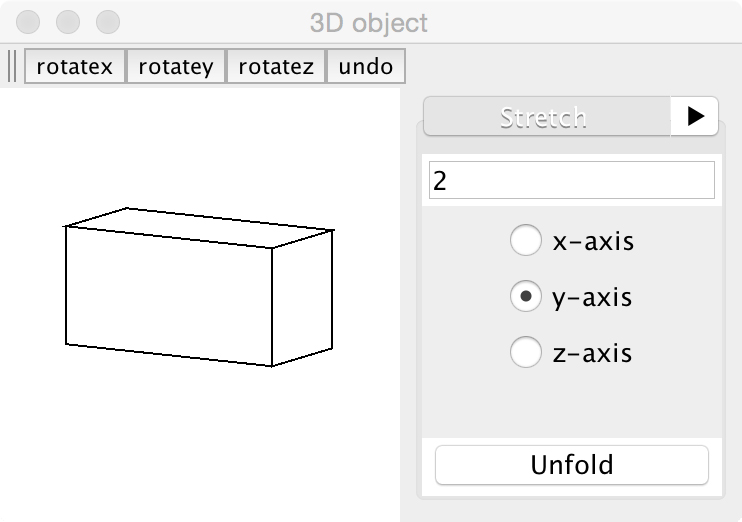Minimize the 3D object window

pyautogui.click(x=68, y=21)
